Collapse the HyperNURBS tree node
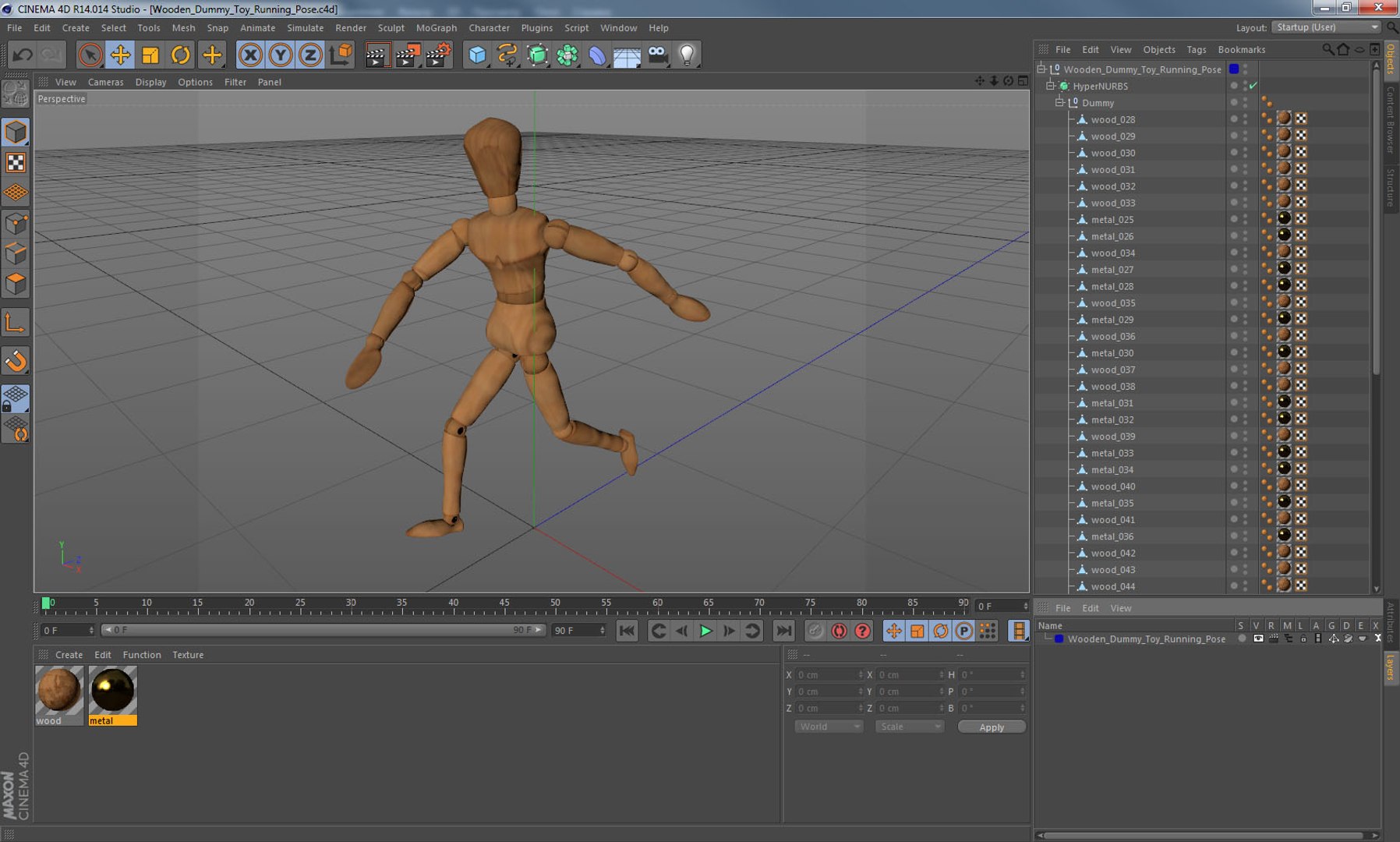This screenshot has height=842, width=1400. tap(1051, 86)
